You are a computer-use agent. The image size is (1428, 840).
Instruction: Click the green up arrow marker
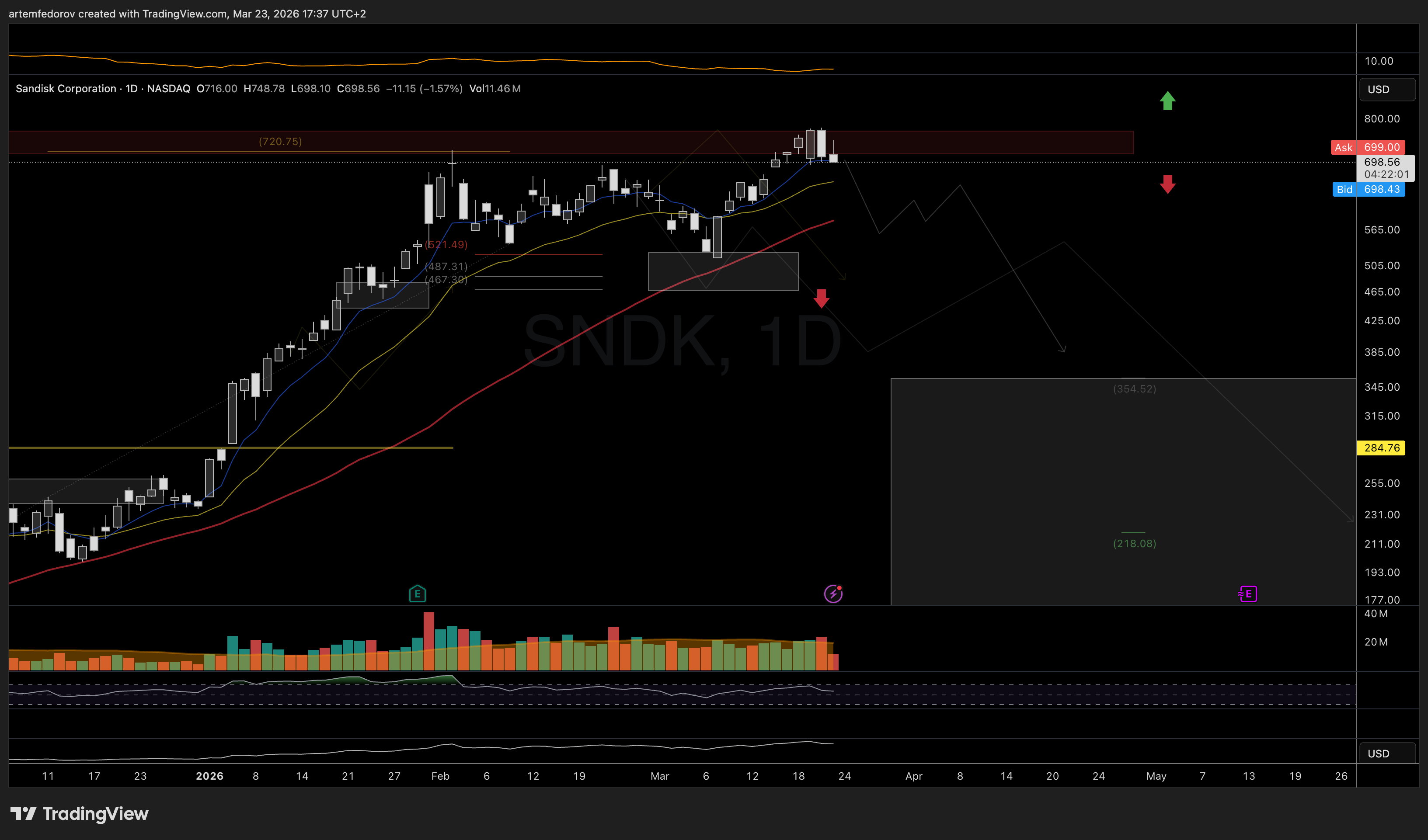click(x=1167, y=101)
